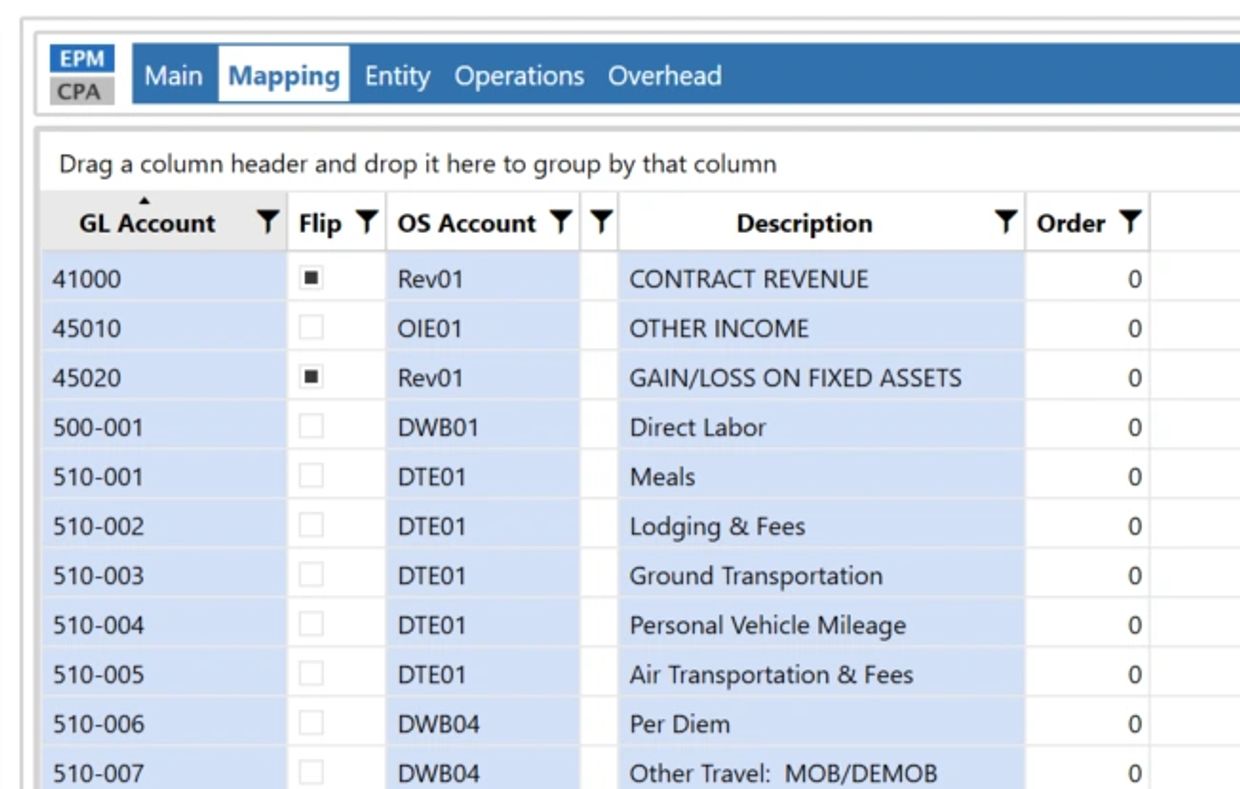This screenshot has height=789, width=1240.
Task: Switch to the Main tab
Action: pos(173,76)
